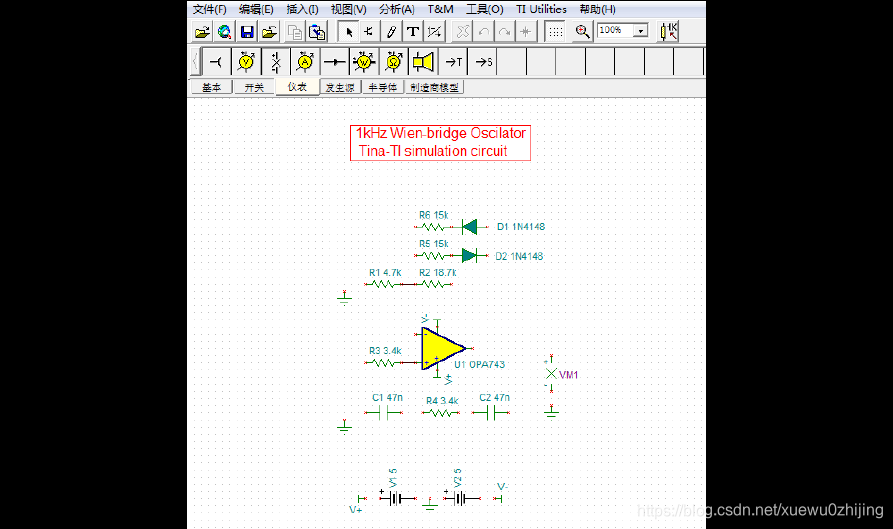This screenshot has height=529, width=893.
Task: Switch to the 基本 component tab
Action: 211,87
